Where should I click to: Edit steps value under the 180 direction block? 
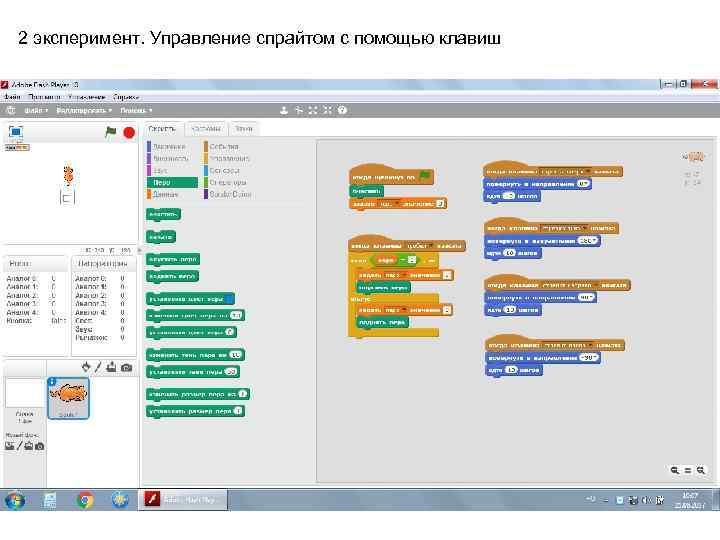(x=510, y=253)
